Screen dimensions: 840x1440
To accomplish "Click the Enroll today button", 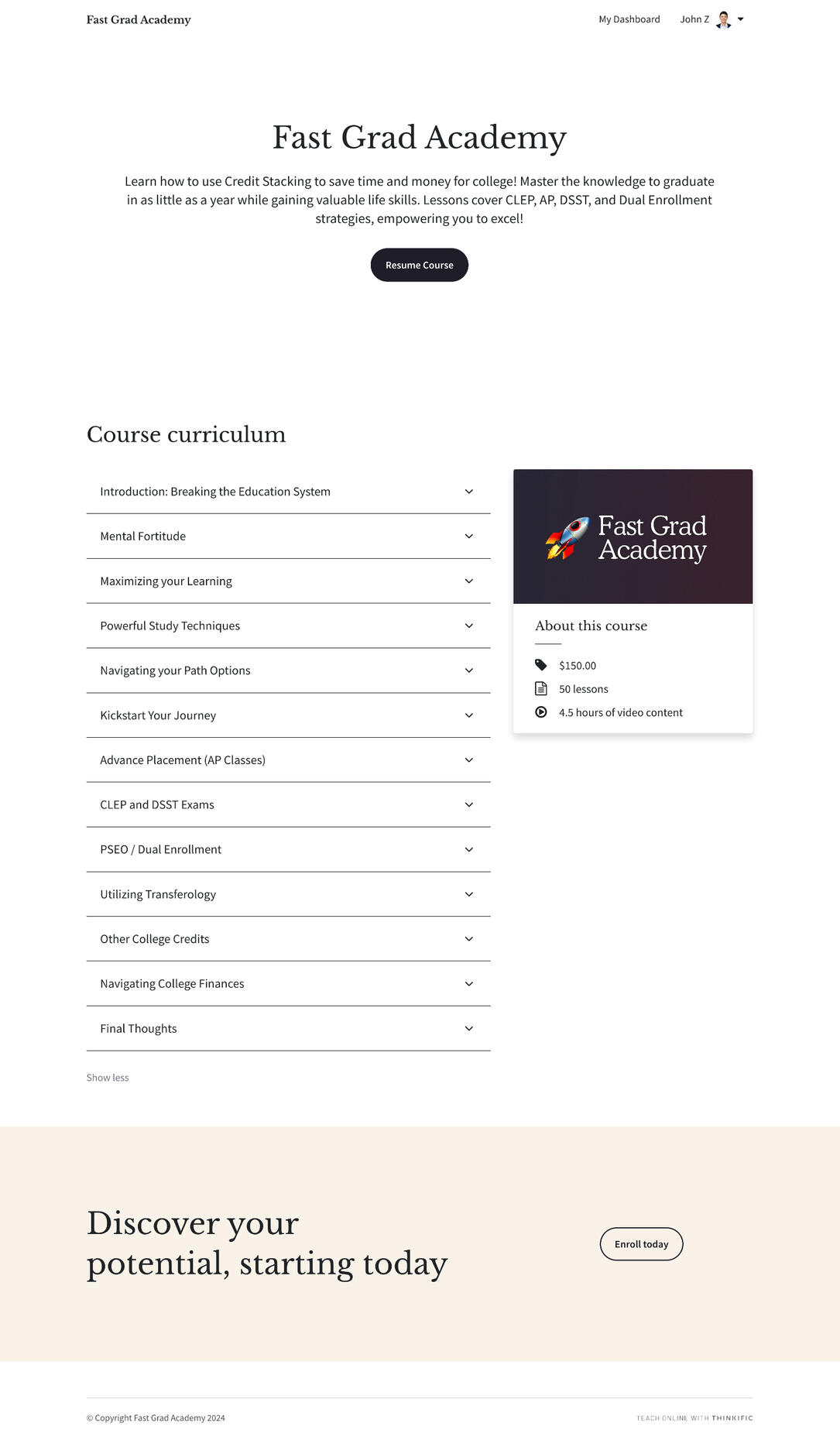I will [x=641, y=1244].
